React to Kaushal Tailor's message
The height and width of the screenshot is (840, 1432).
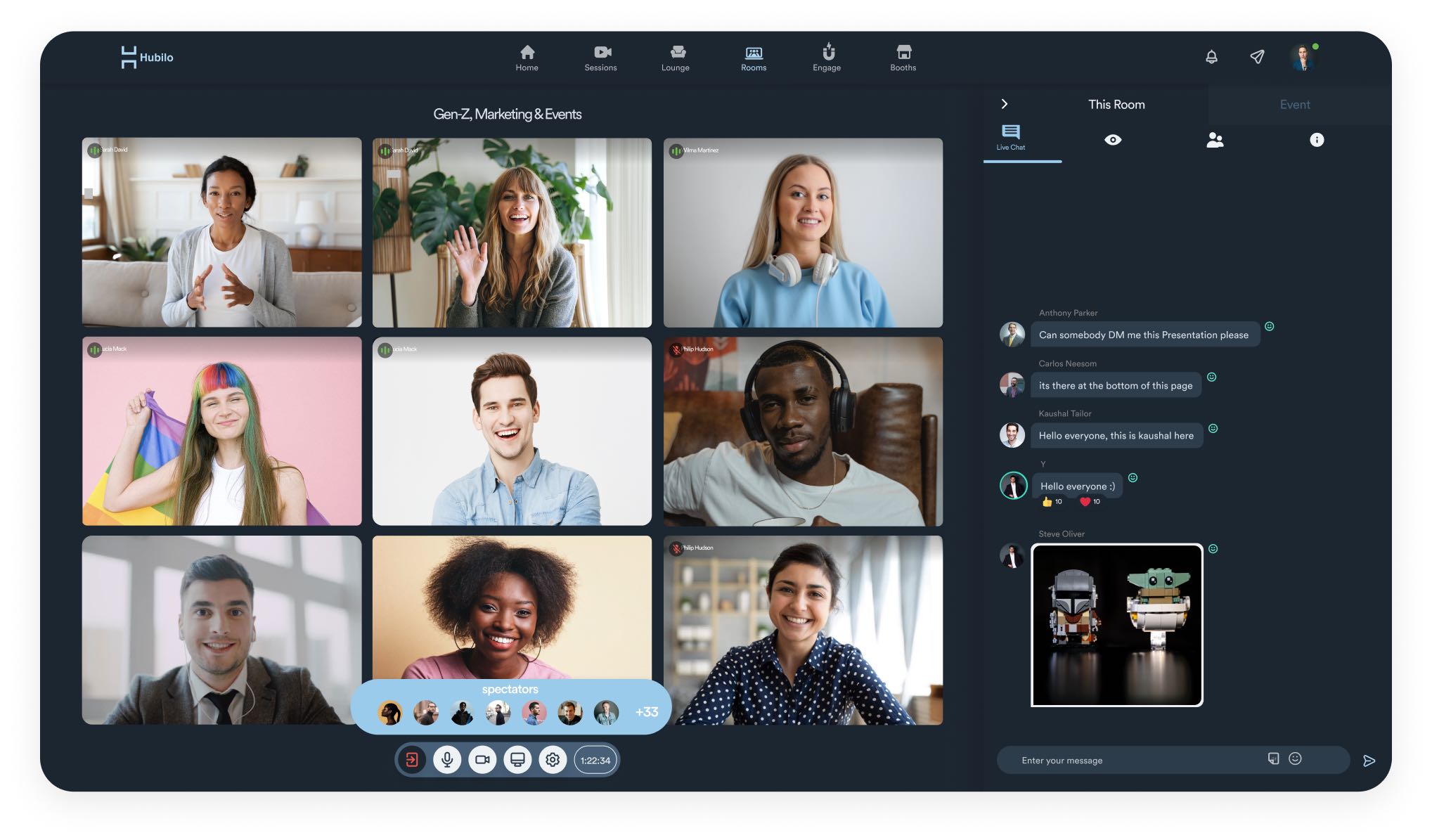(x=1213, y=428)
